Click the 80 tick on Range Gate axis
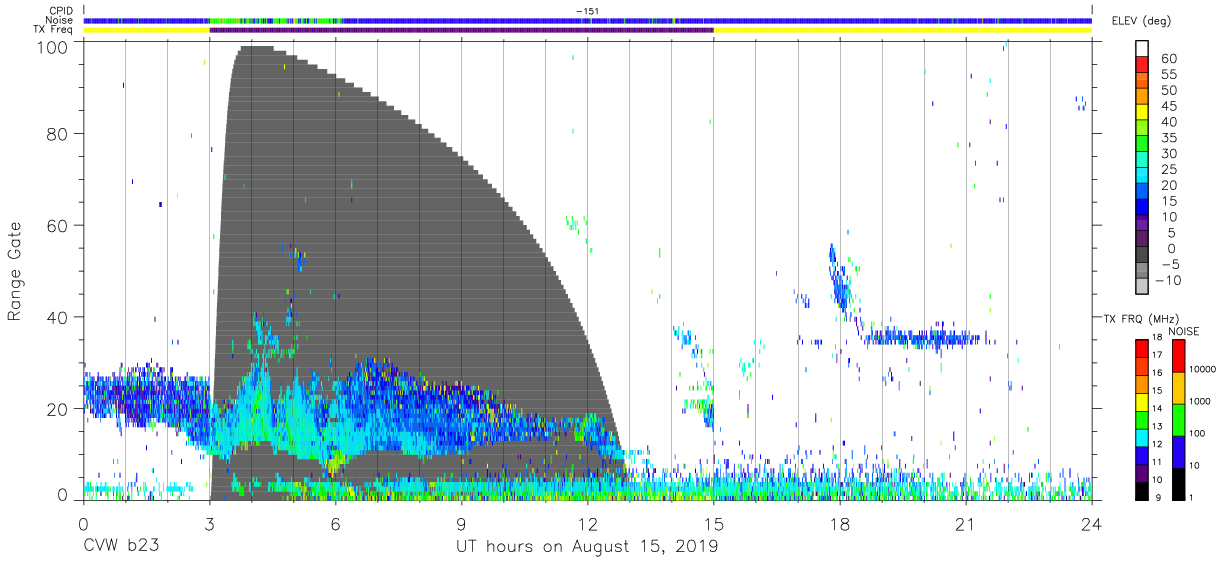This screenshot has width=1228, height=567. 56,134
